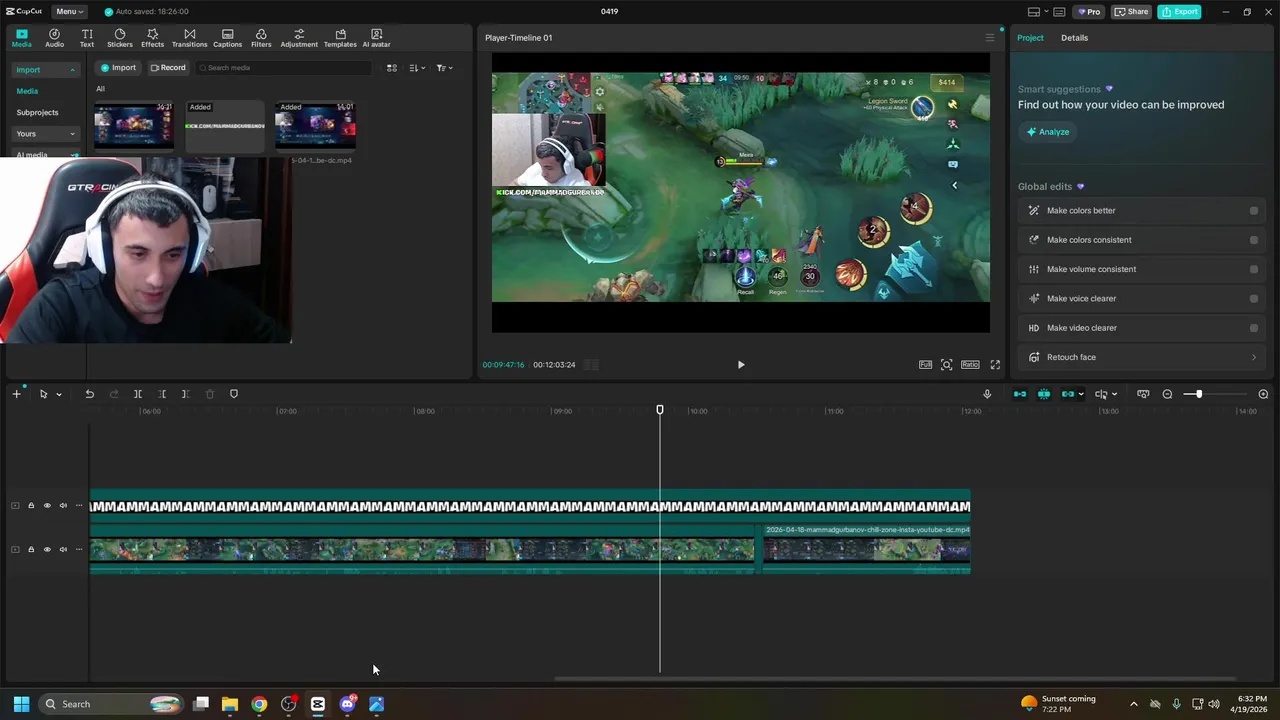
Task: Switch to the Project tab
Action: pos(1030,38)
